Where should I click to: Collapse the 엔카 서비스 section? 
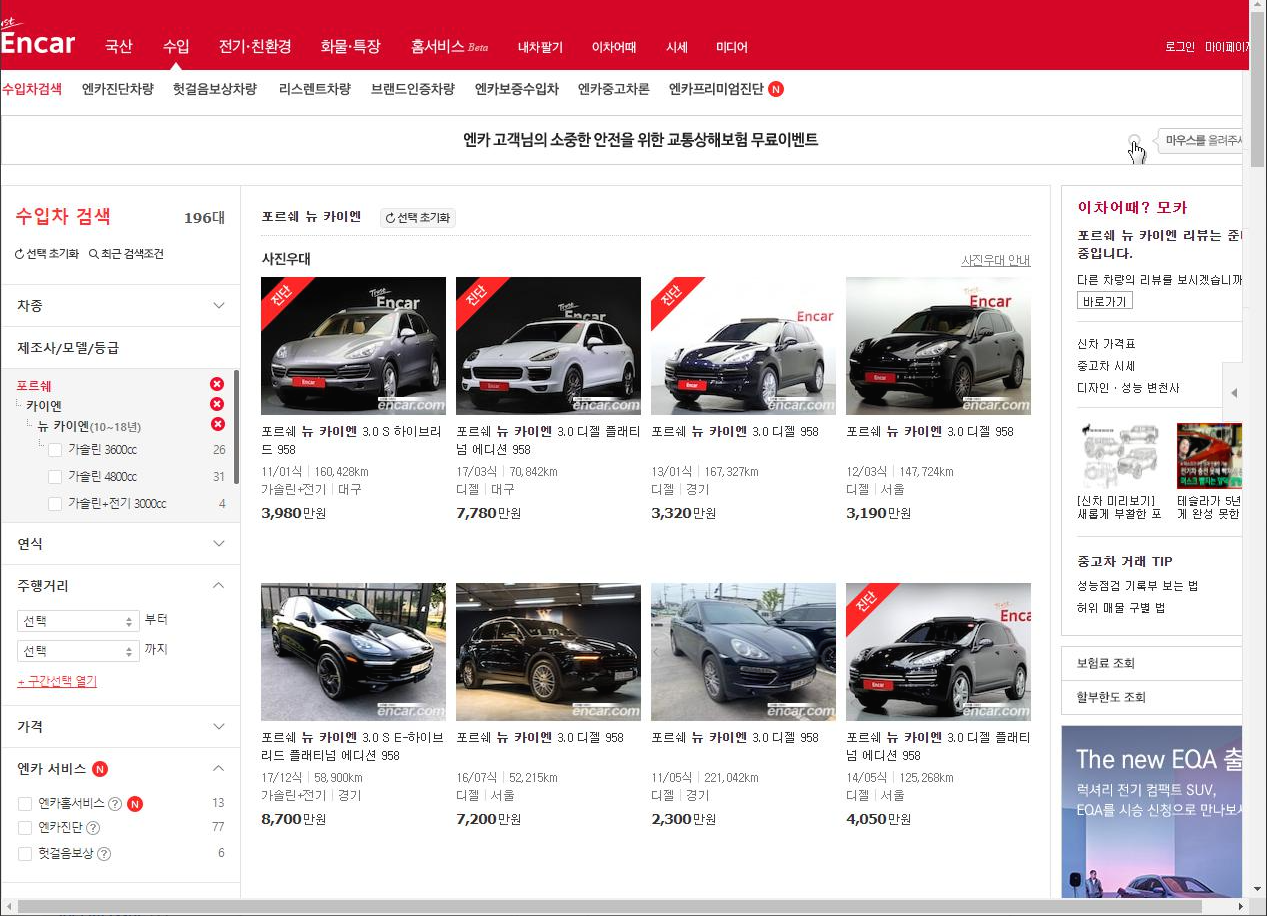click(219, 768)
